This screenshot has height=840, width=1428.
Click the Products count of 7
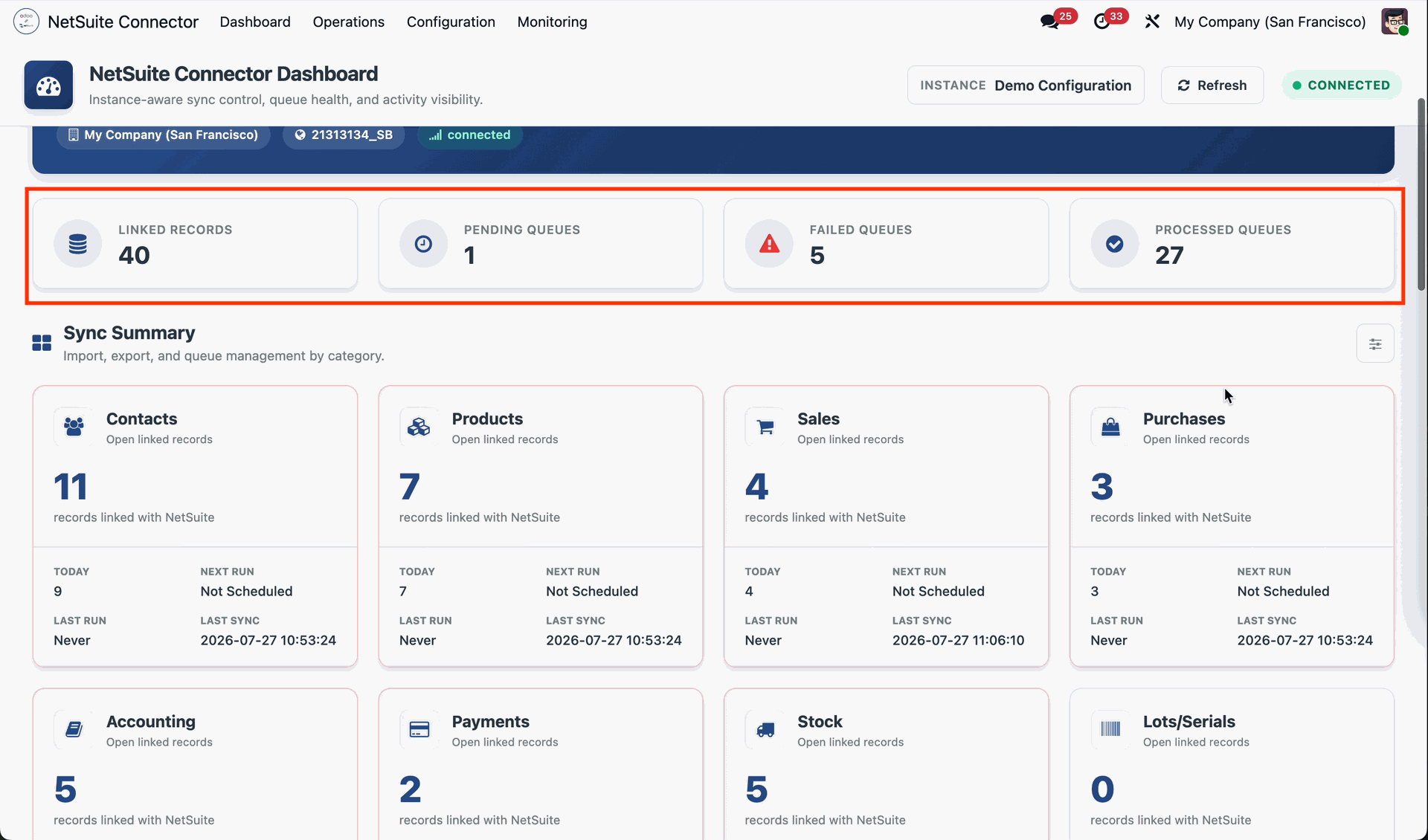pyautogui.click(x=410, y=487)
